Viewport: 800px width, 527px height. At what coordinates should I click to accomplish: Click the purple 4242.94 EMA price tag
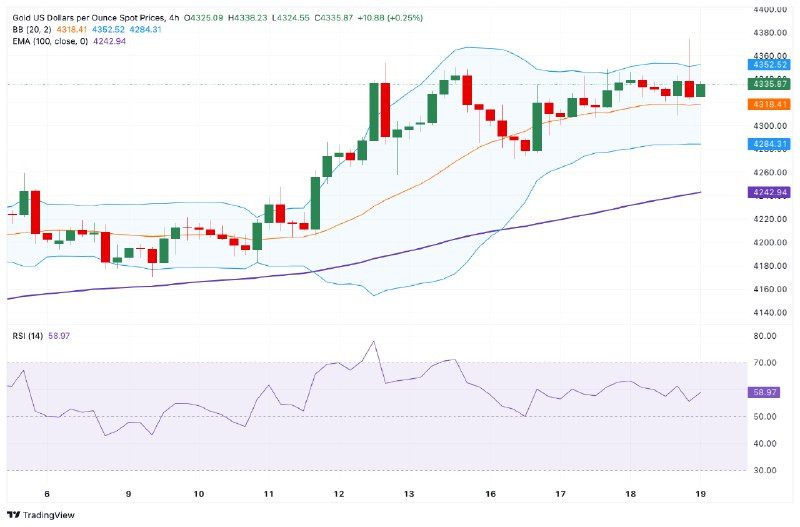click(769, 192)
